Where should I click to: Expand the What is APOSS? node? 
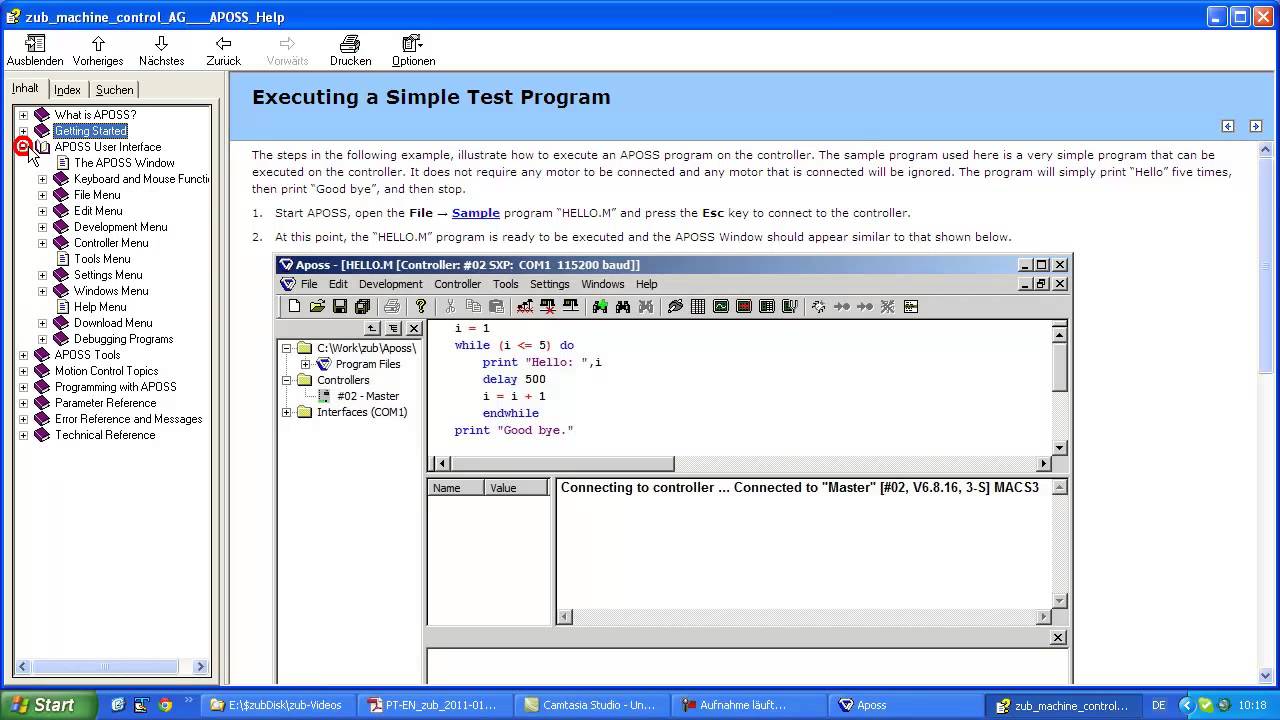(23, 115)
